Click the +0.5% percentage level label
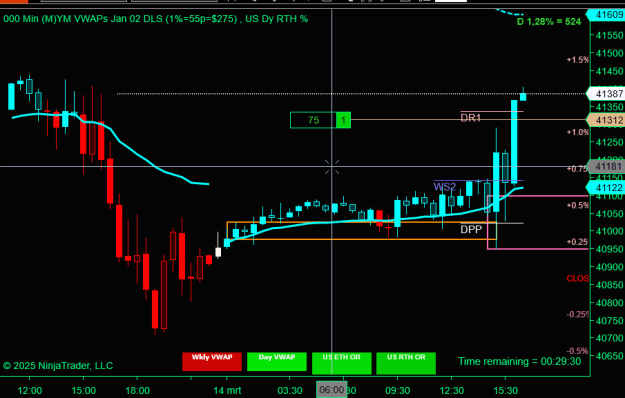 [578, 205]
